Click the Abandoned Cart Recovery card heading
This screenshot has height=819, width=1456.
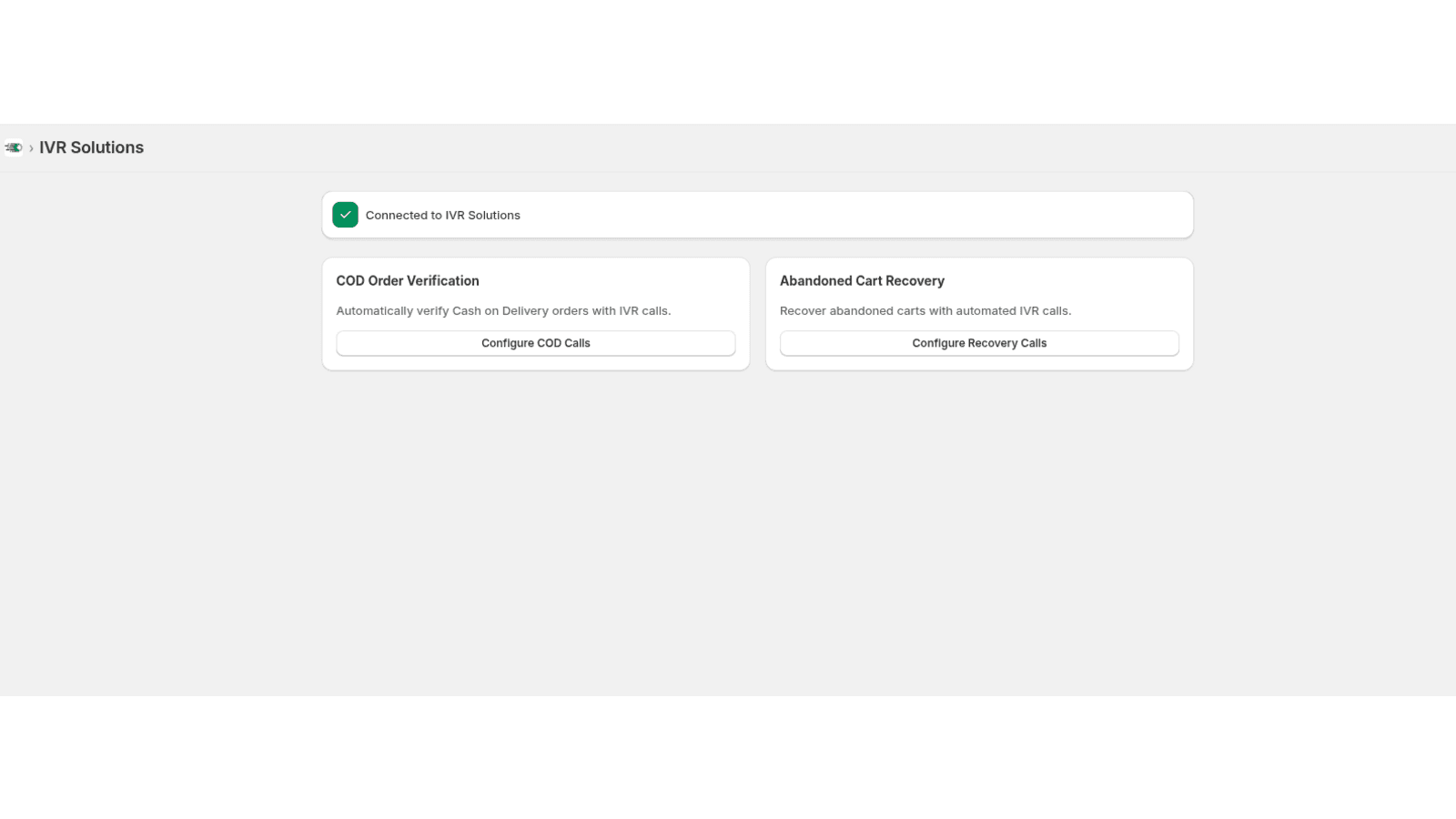[x=862, y=280]
